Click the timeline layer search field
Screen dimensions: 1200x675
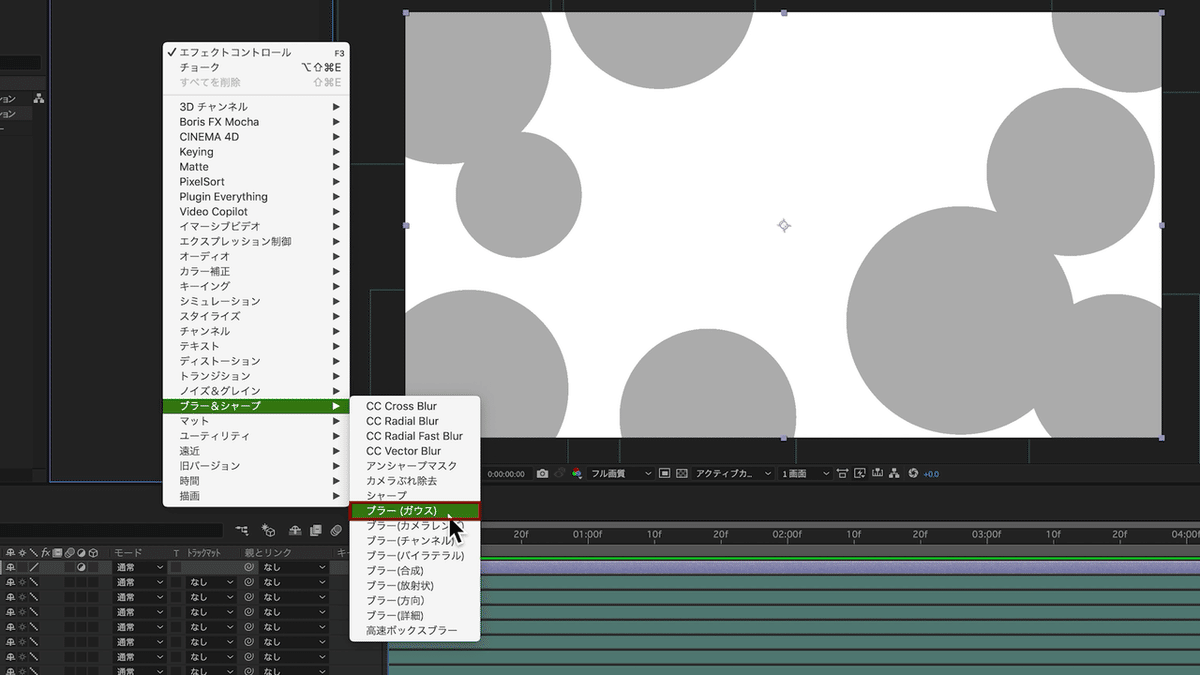click(x=110, y=530)
